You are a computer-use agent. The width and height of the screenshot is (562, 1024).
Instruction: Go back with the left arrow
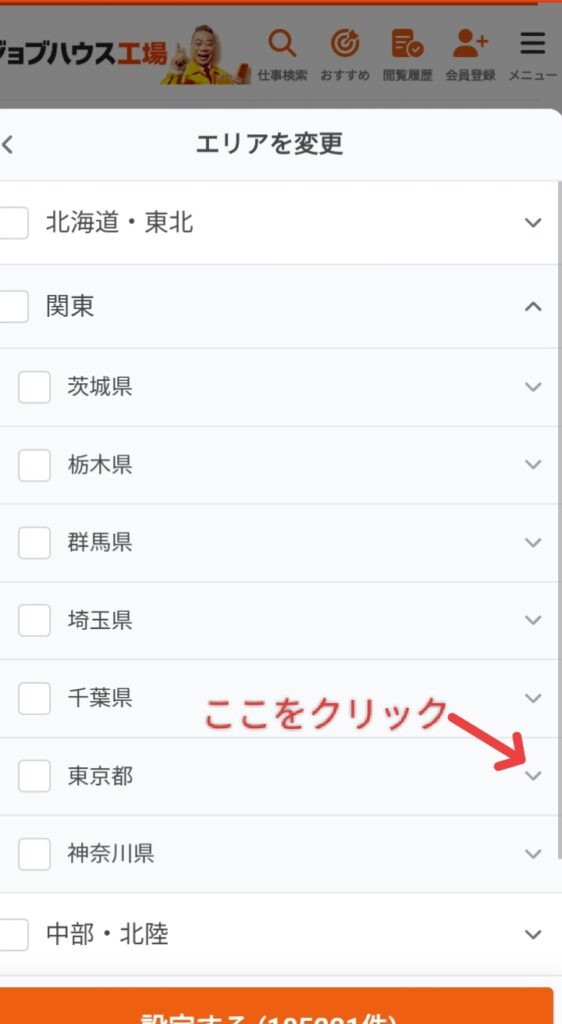[x=7, y=144]
